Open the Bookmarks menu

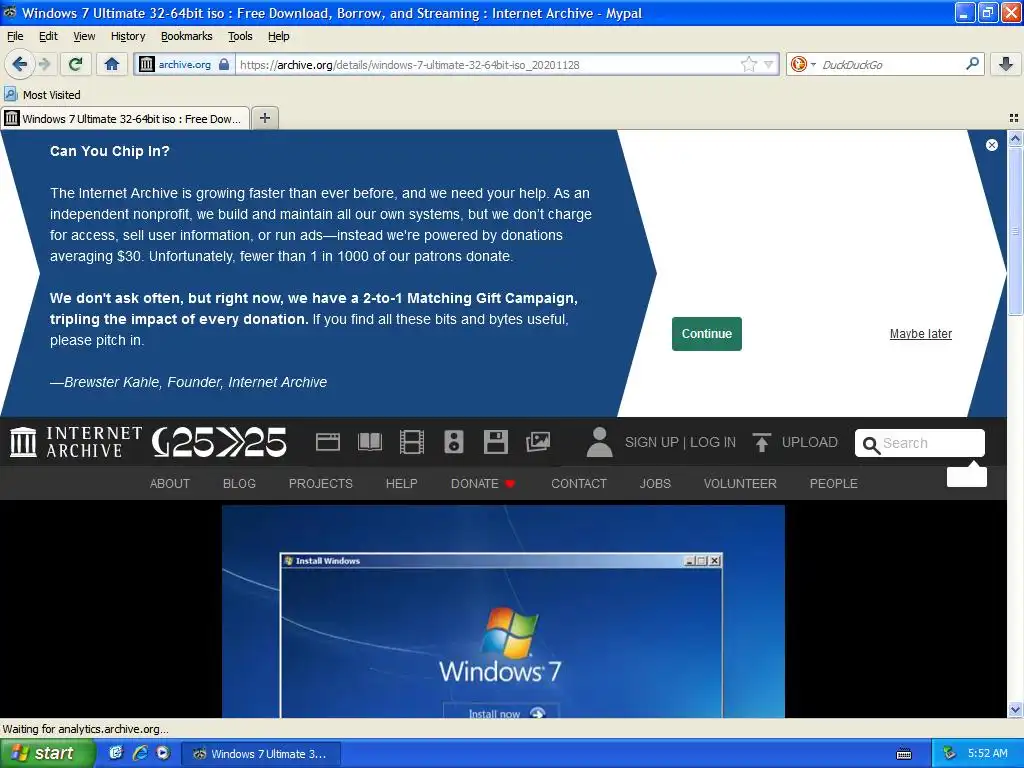pyautogui.click(x=187, y=36)
